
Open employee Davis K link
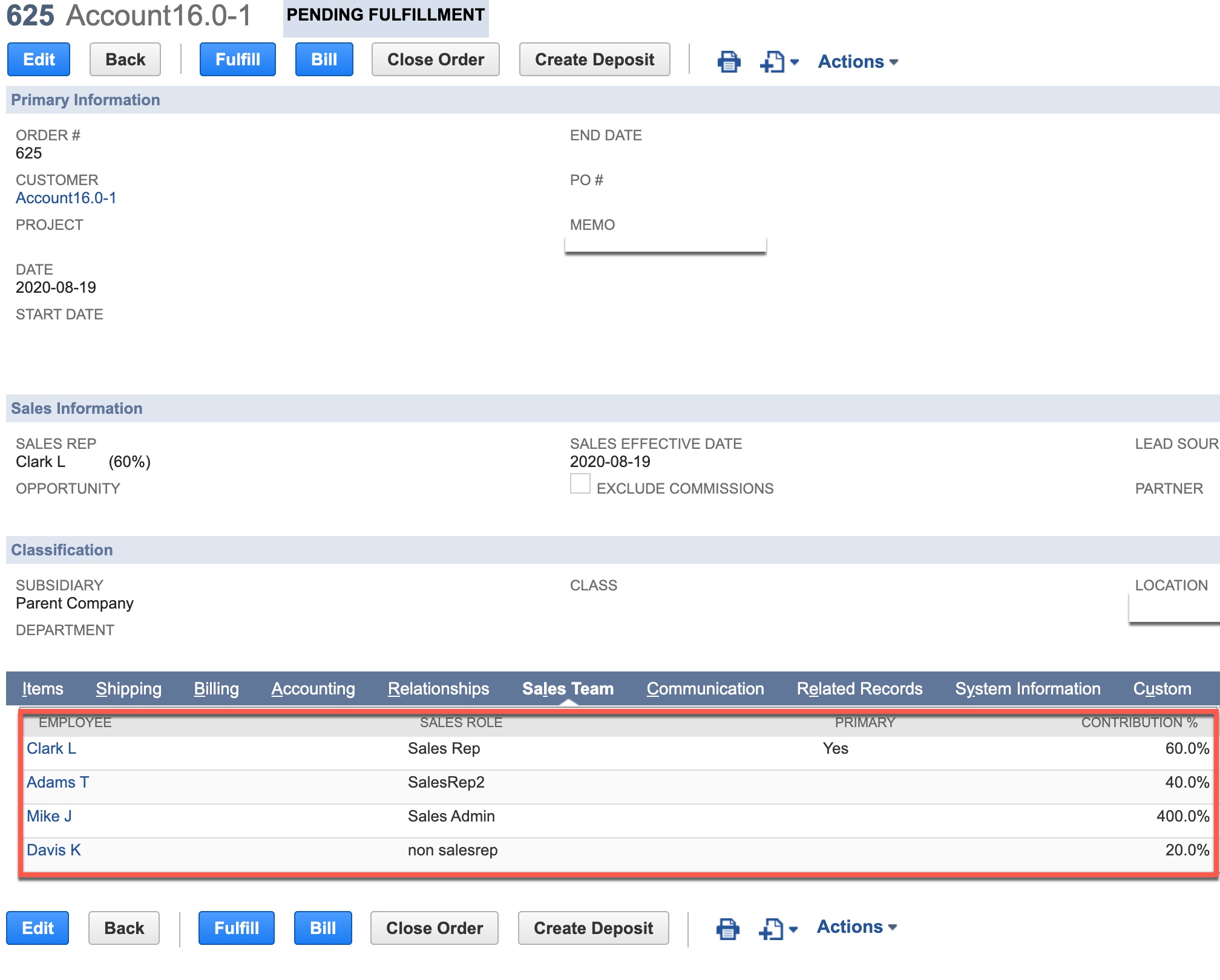tap(54, 850)
